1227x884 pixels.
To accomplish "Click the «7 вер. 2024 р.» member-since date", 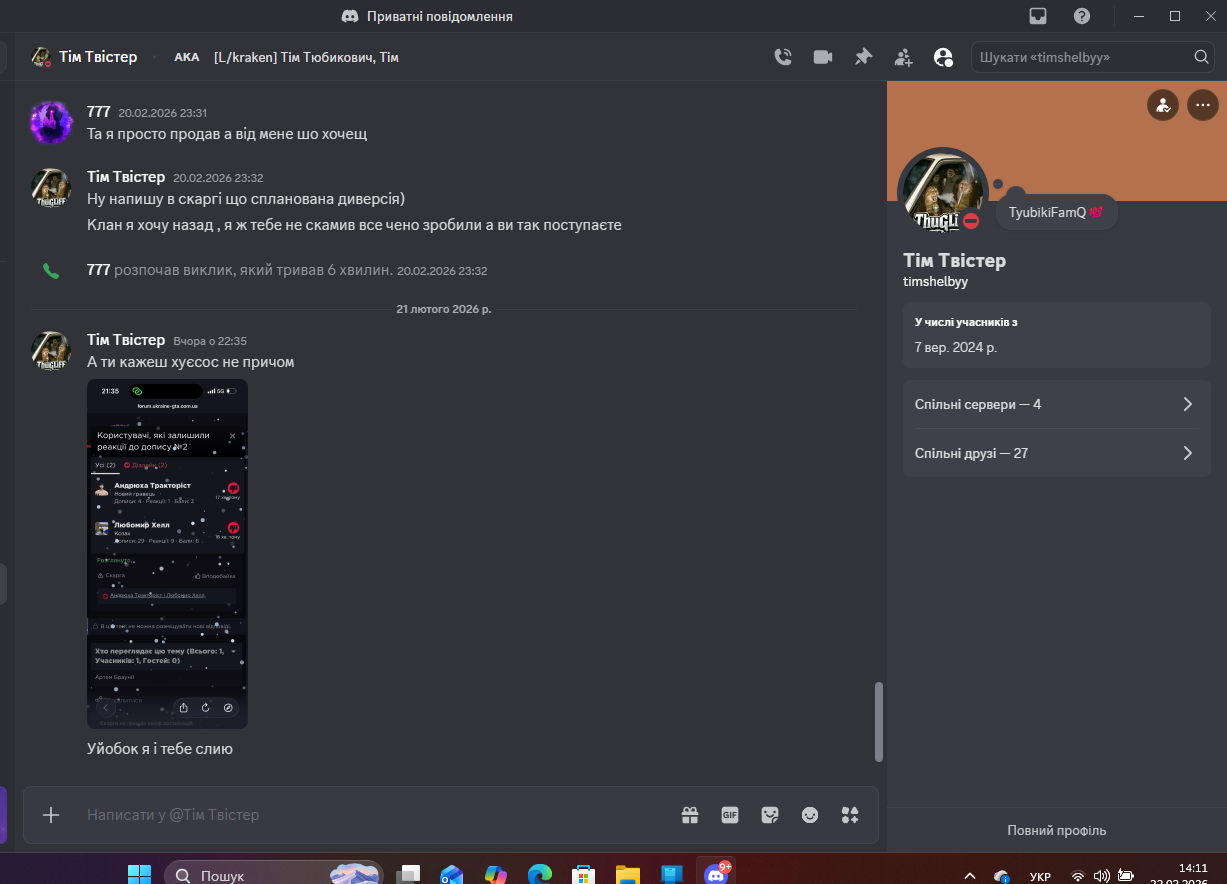I will [x=956, y=348].
